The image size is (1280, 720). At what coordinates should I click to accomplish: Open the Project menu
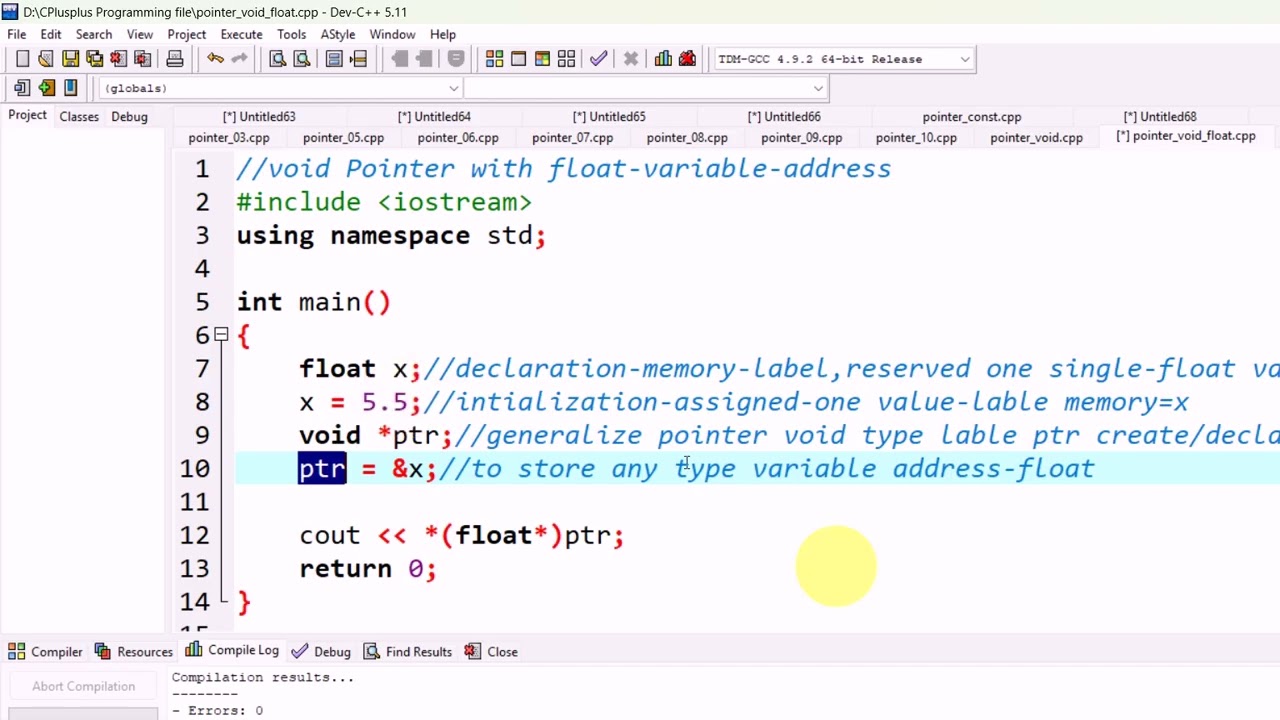[x=187, y=34]
